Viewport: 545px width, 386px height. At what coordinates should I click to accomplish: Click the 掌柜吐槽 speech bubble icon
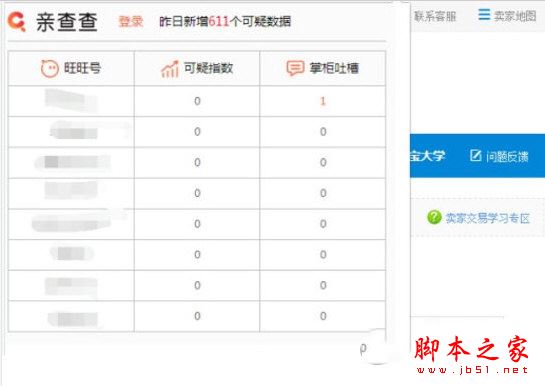click(x=295, y=68)
